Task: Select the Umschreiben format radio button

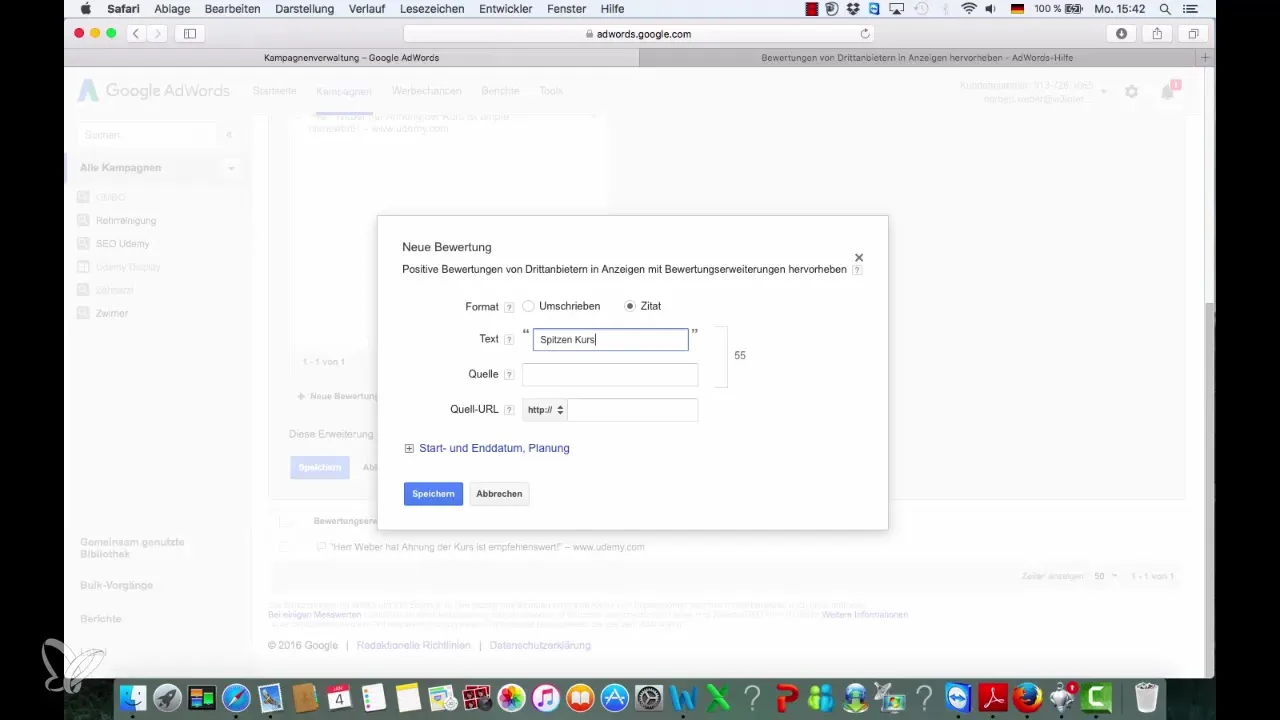Action: (528, 306)
